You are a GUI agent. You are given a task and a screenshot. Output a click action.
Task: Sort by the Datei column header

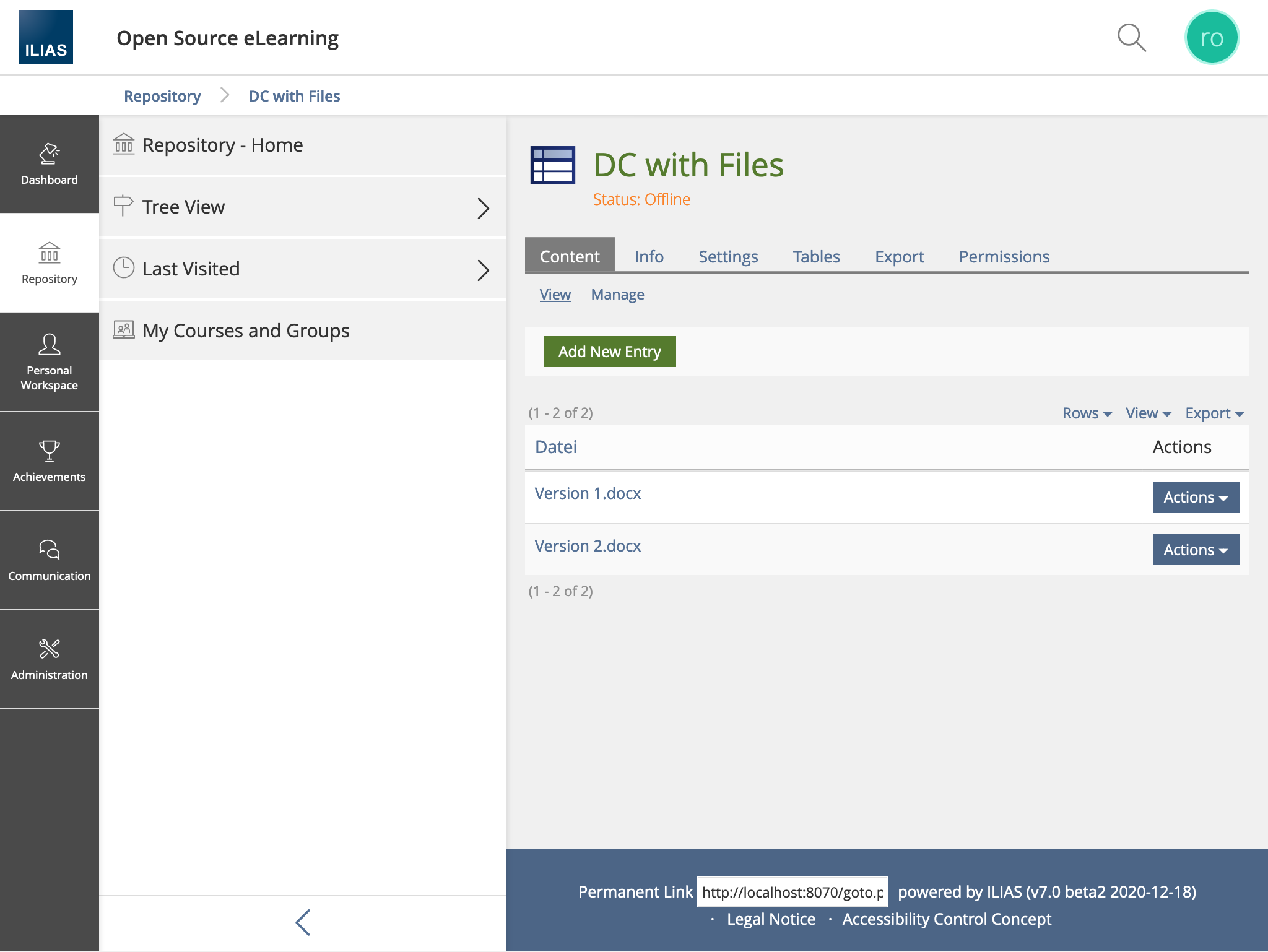click(555, 447)
